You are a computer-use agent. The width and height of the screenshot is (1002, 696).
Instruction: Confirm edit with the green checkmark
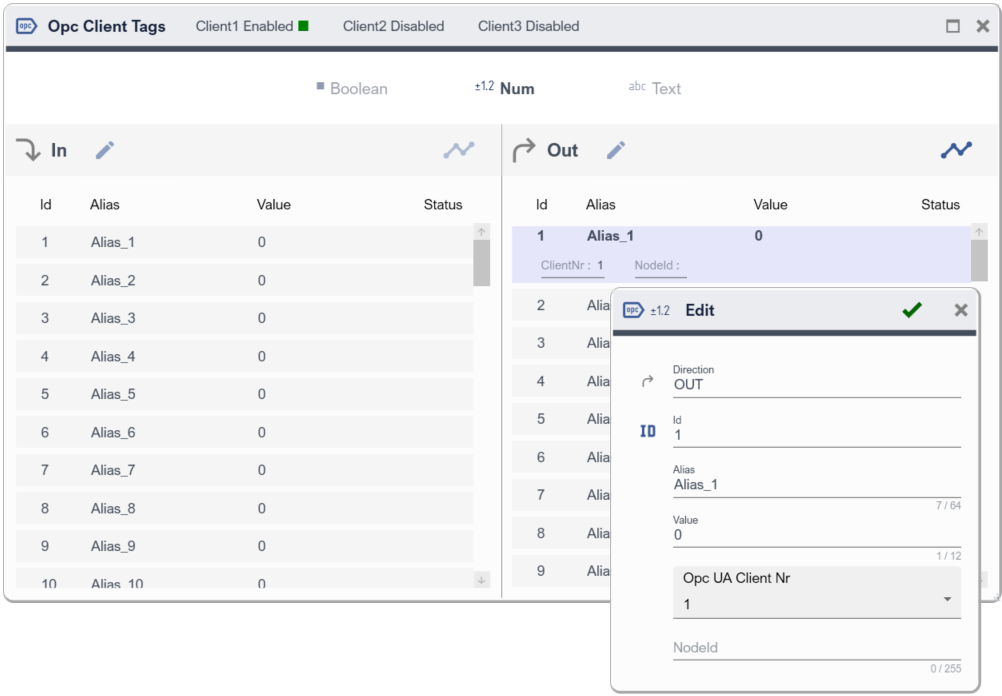coord(911,310)
